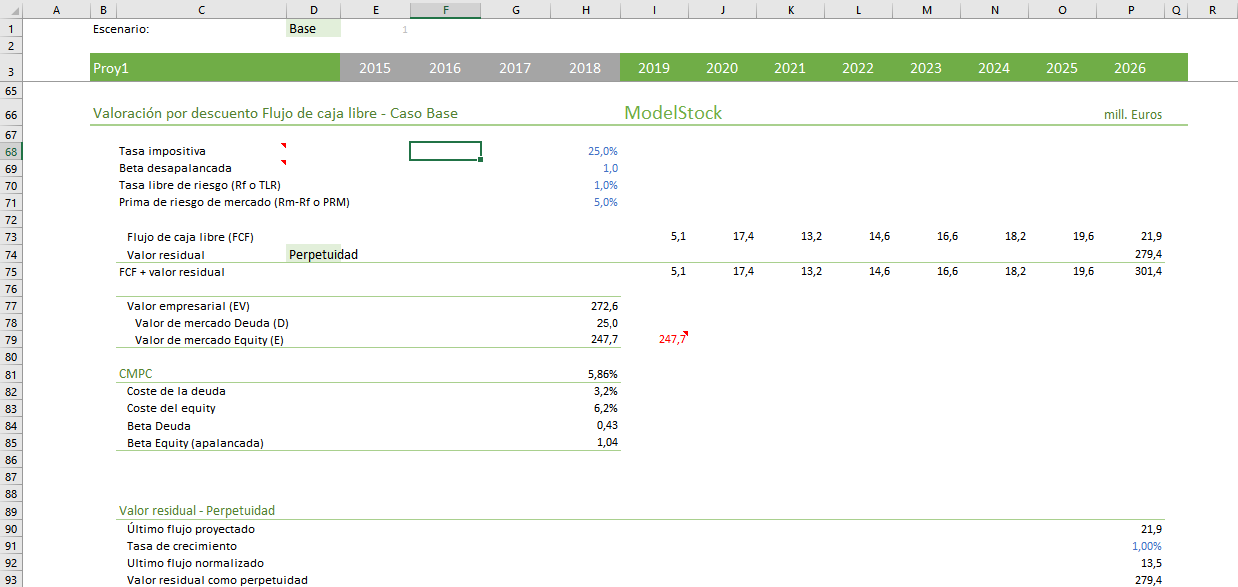1238x587 pixels.
Task: Open the Base scenario cell
Action: pos(312,29)
